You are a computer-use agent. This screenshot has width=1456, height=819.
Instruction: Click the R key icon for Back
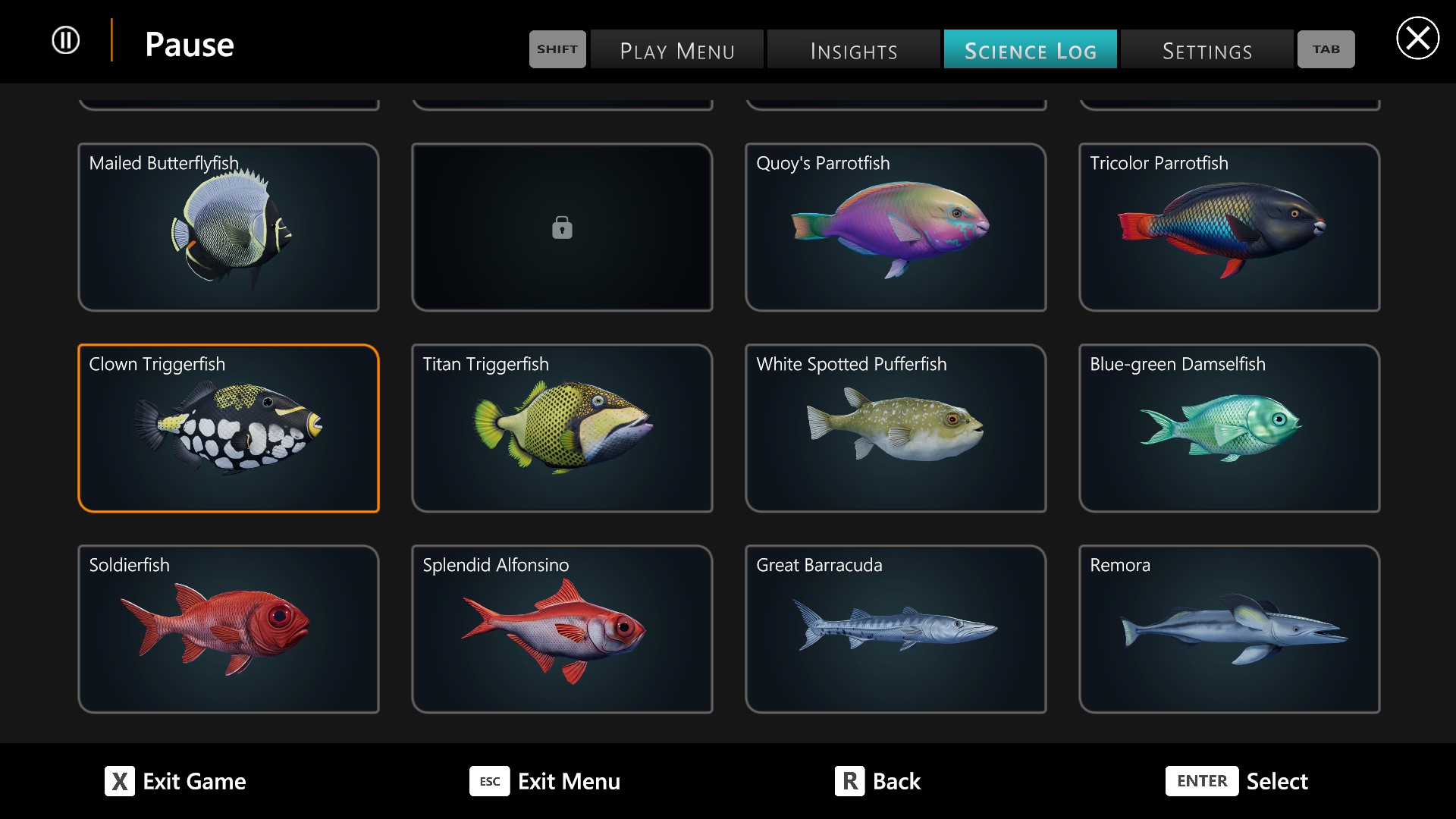[x=850, y=781]
